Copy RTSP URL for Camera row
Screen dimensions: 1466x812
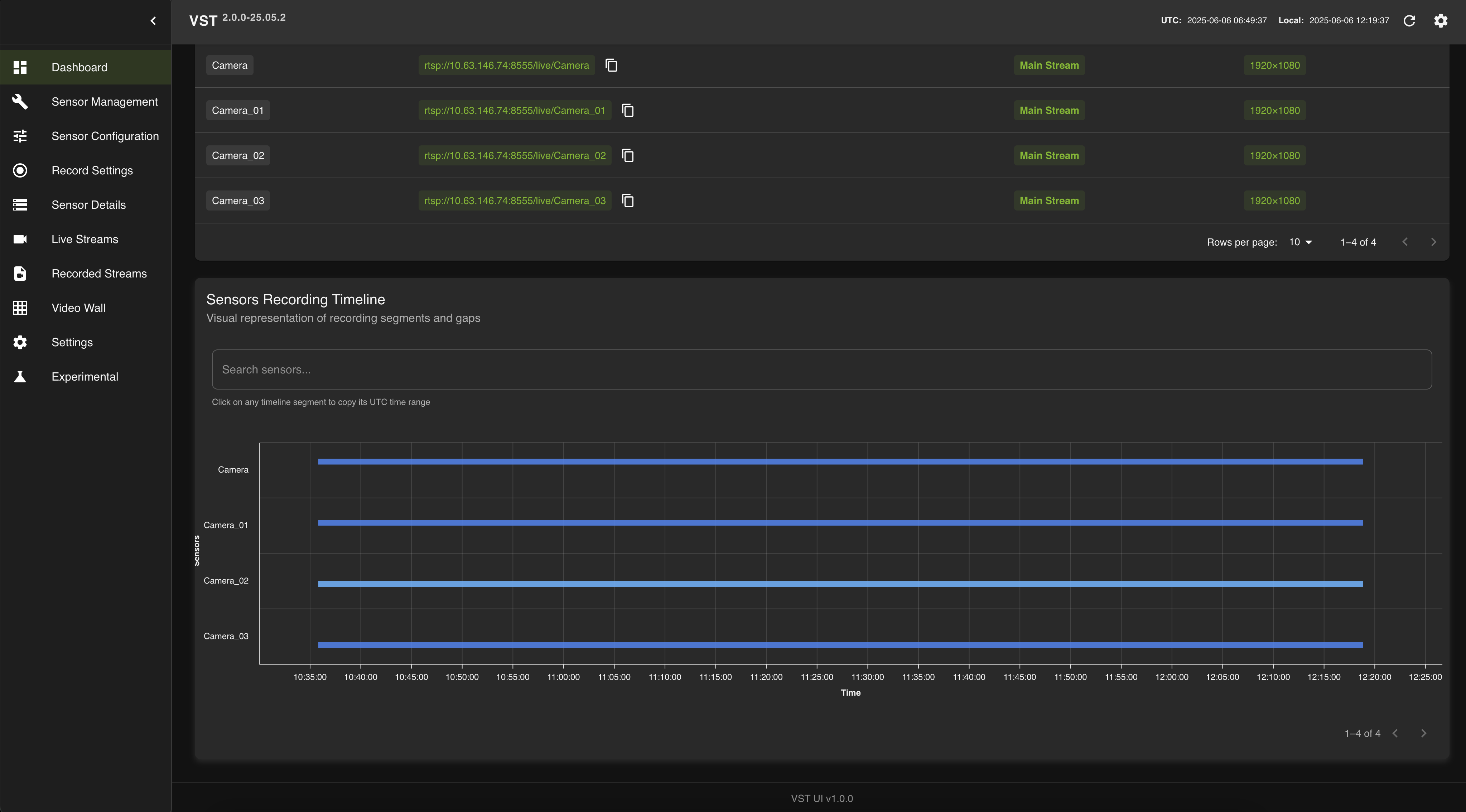611,66
